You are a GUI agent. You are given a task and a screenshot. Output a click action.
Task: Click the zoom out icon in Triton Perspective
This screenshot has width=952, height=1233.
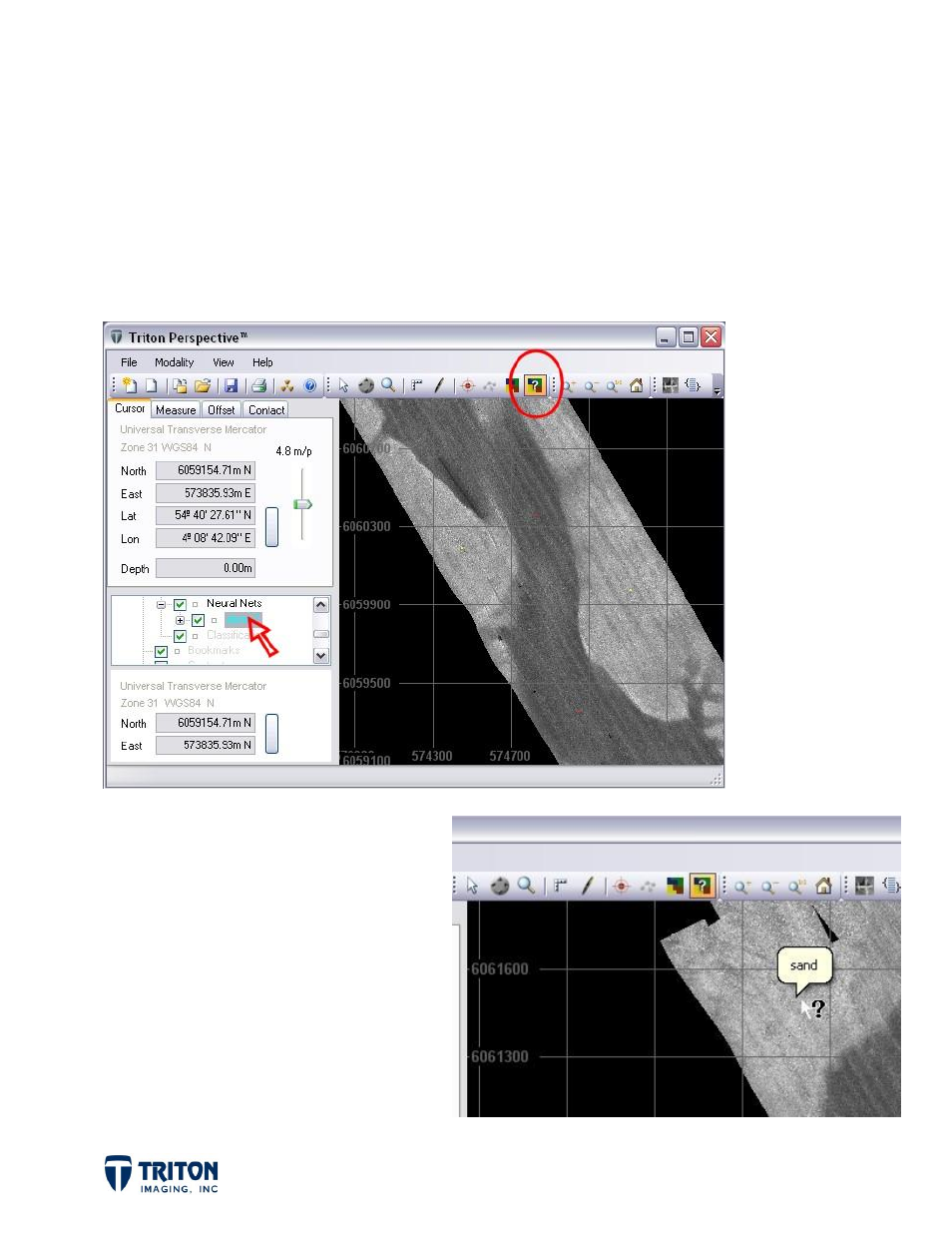[592, 385]
